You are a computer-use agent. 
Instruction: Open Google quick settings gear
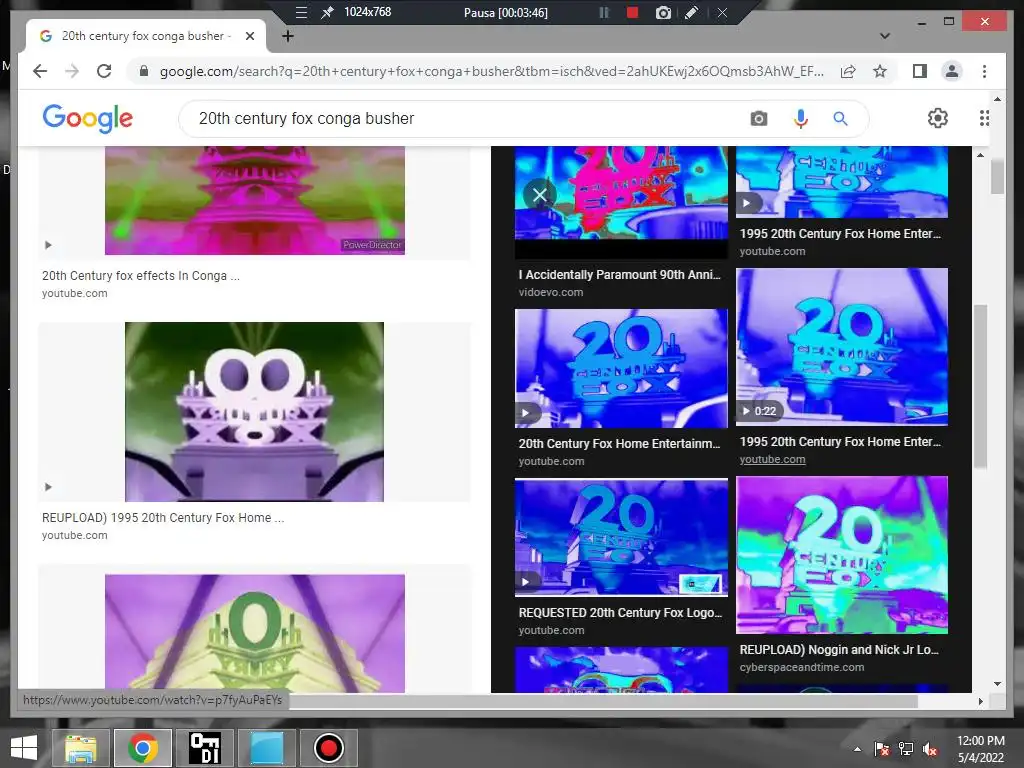pyautogui.click(x=937, y=118)
